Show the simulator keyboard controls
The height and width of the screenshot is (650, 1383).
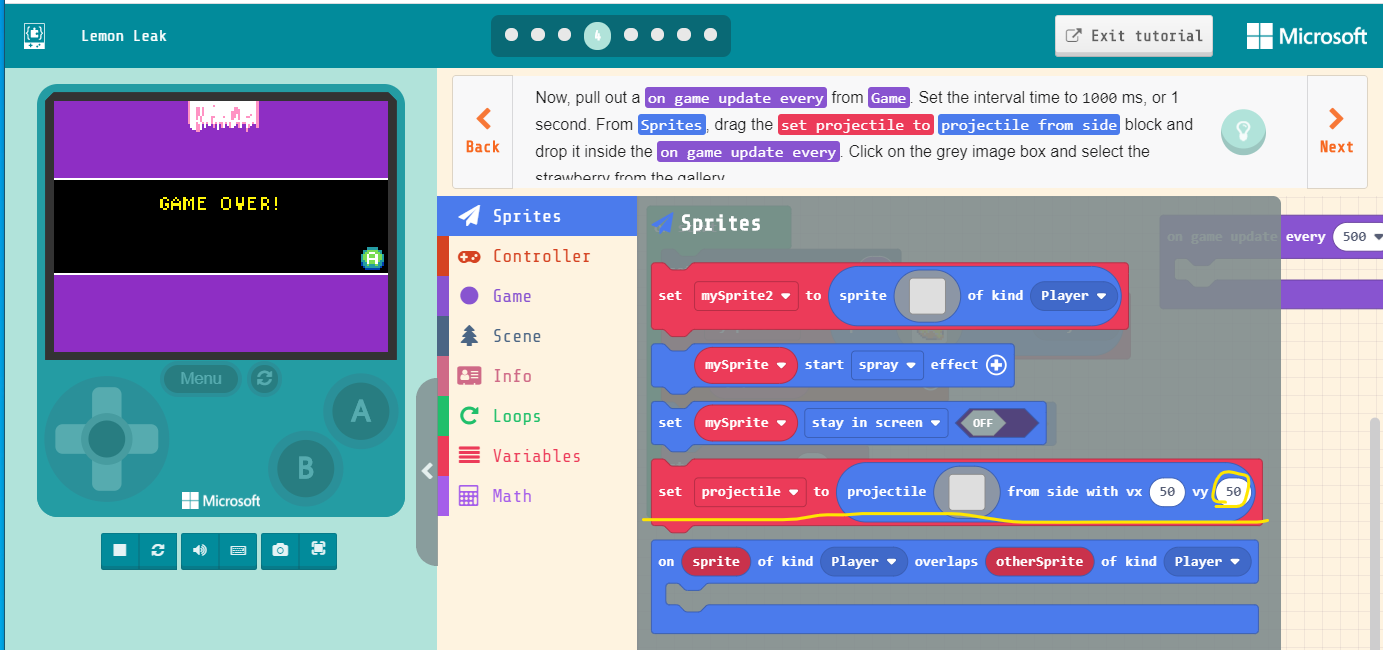pyautogui.click(x=238, y=550)
